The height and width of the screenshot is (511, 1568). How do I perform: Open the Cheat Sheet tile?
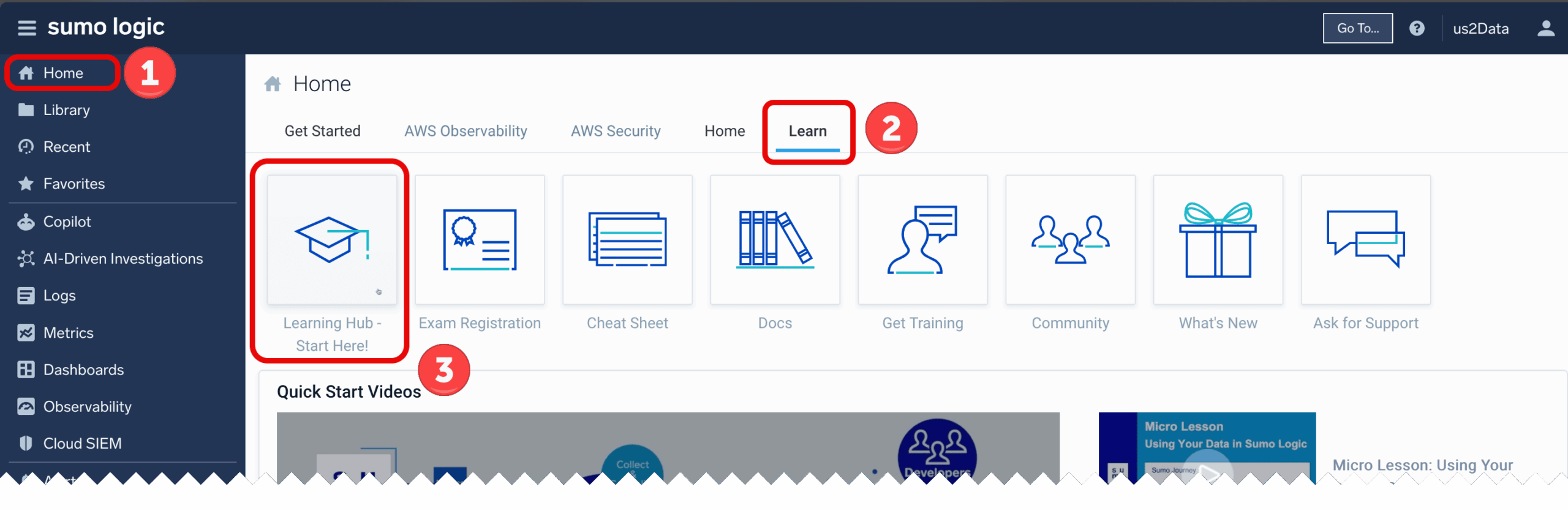click(x=627, y=240)
